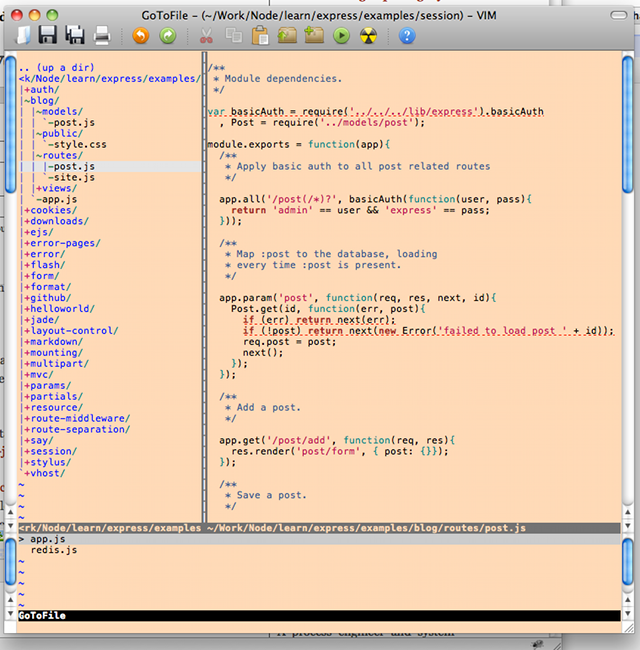Viewport: 640px width, 650px height.
Task: Open site.js in the routes folder
Action: 73,177
